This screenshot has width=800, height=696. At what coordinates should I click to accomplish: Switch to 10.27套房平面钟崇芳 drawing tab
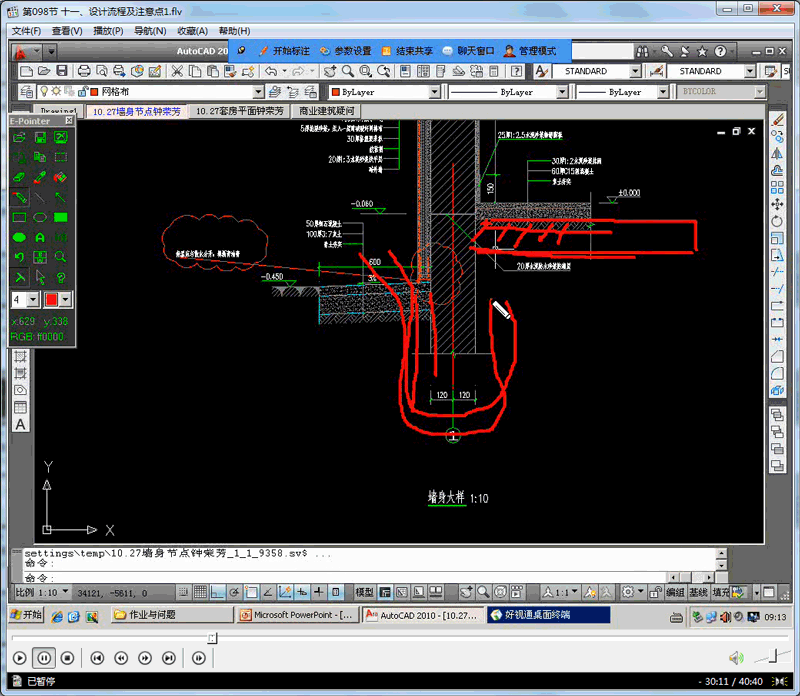(x=239, y=112)
